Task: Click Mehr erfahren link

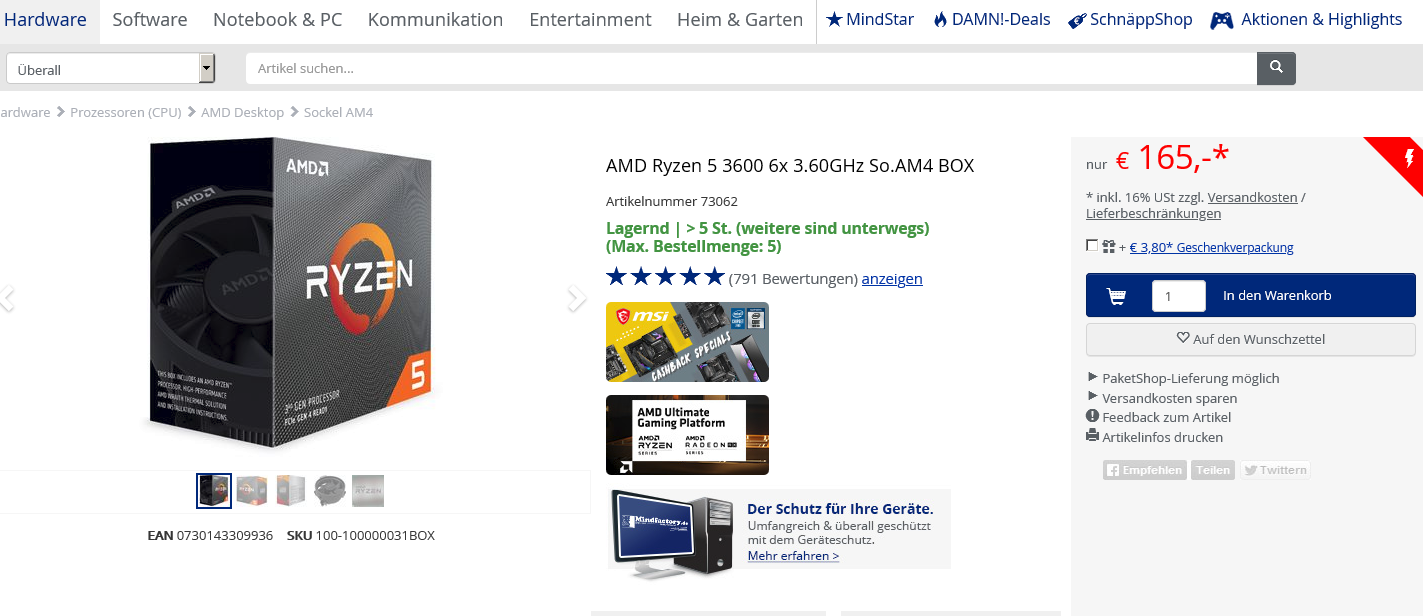Action: pyautogui.click(x=793, y=556)
